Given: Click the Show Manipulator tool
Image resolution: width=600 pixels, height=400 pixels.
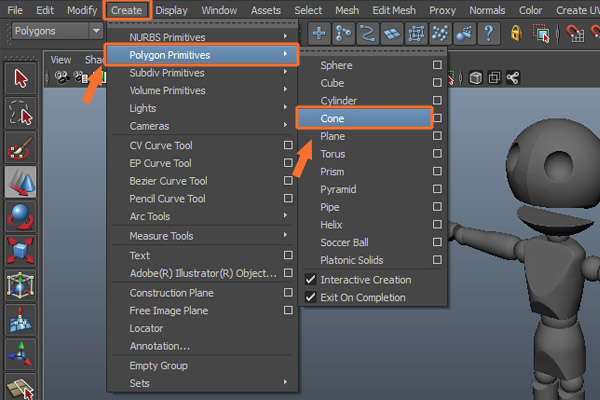Looking at the screenshot, I should click(x=21, y=354).
